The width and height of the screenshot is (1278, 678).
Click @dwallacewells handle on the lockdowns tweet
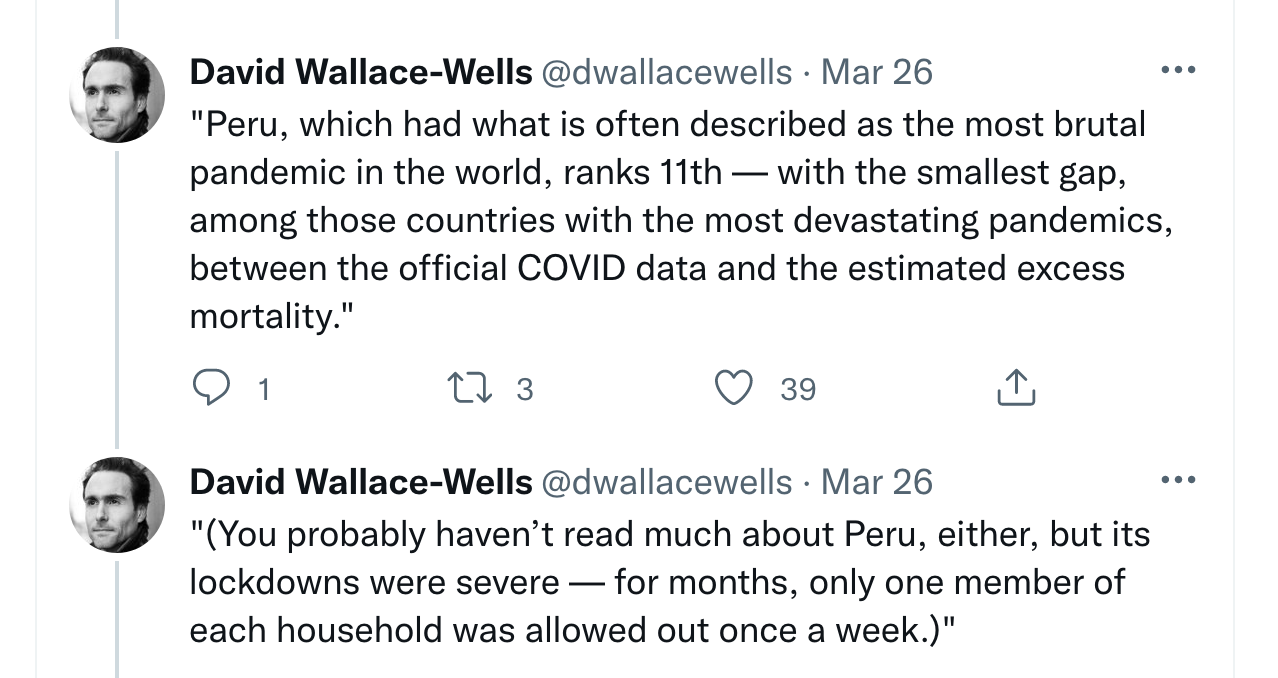[x=666, y=482]
